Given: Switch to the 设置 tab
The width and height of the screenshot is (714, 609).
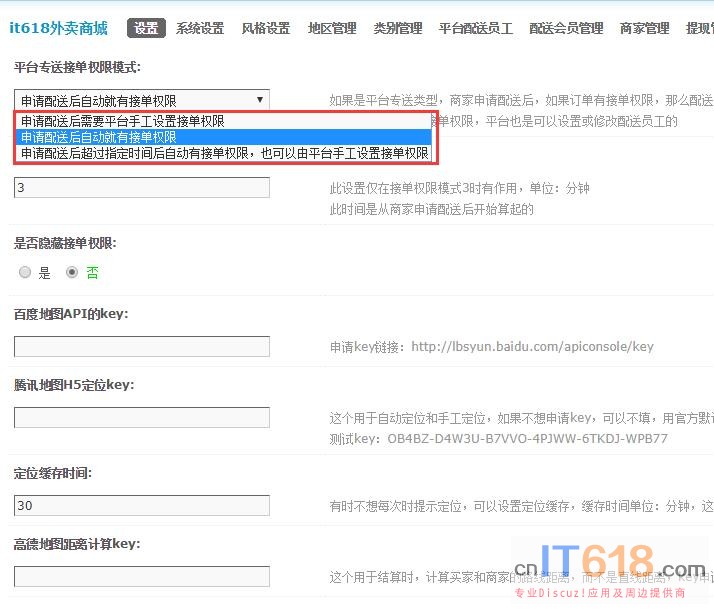Looking at the screenshot, I should click(146, 28).
